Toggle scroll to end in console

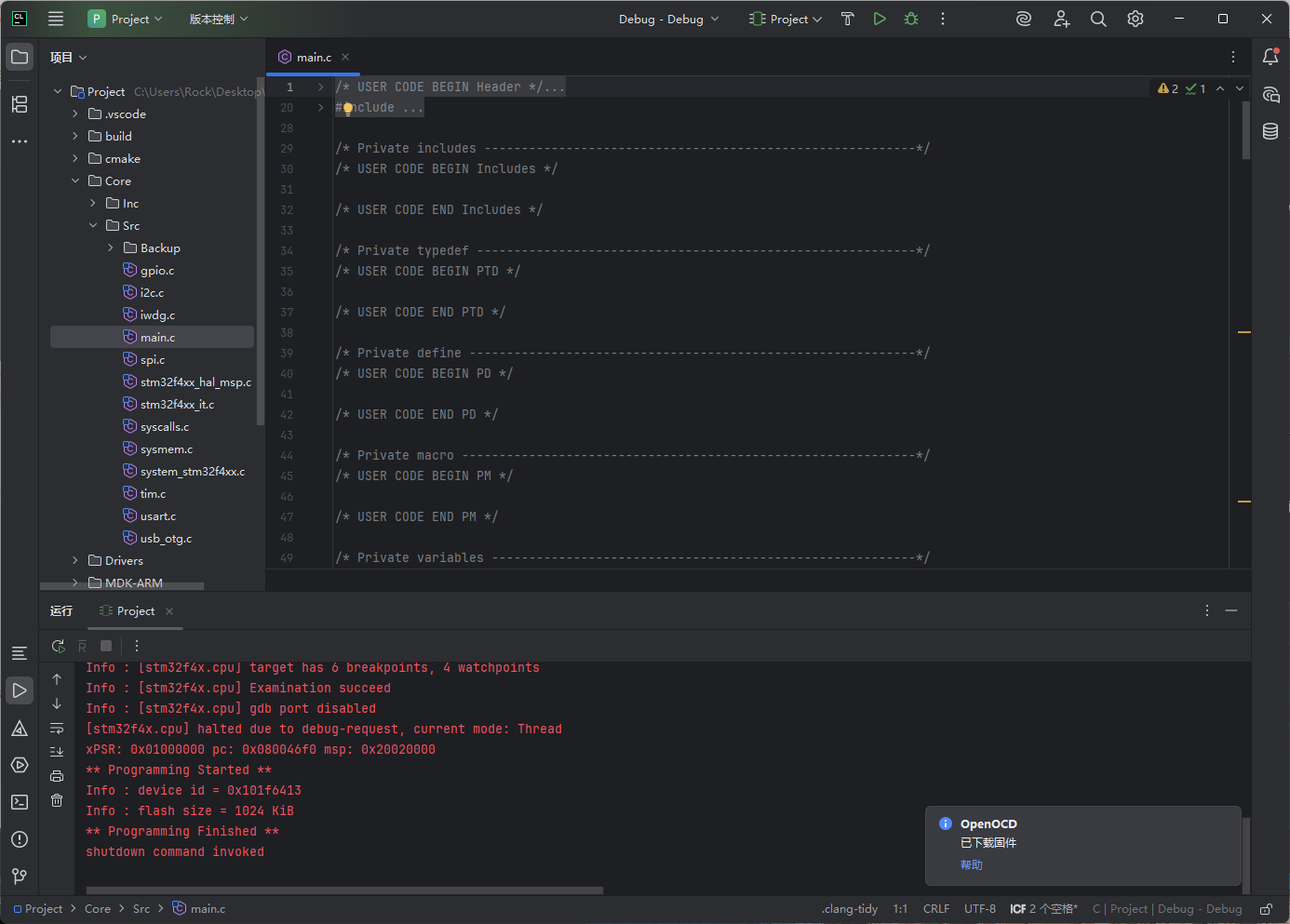[x=57, y=752]
